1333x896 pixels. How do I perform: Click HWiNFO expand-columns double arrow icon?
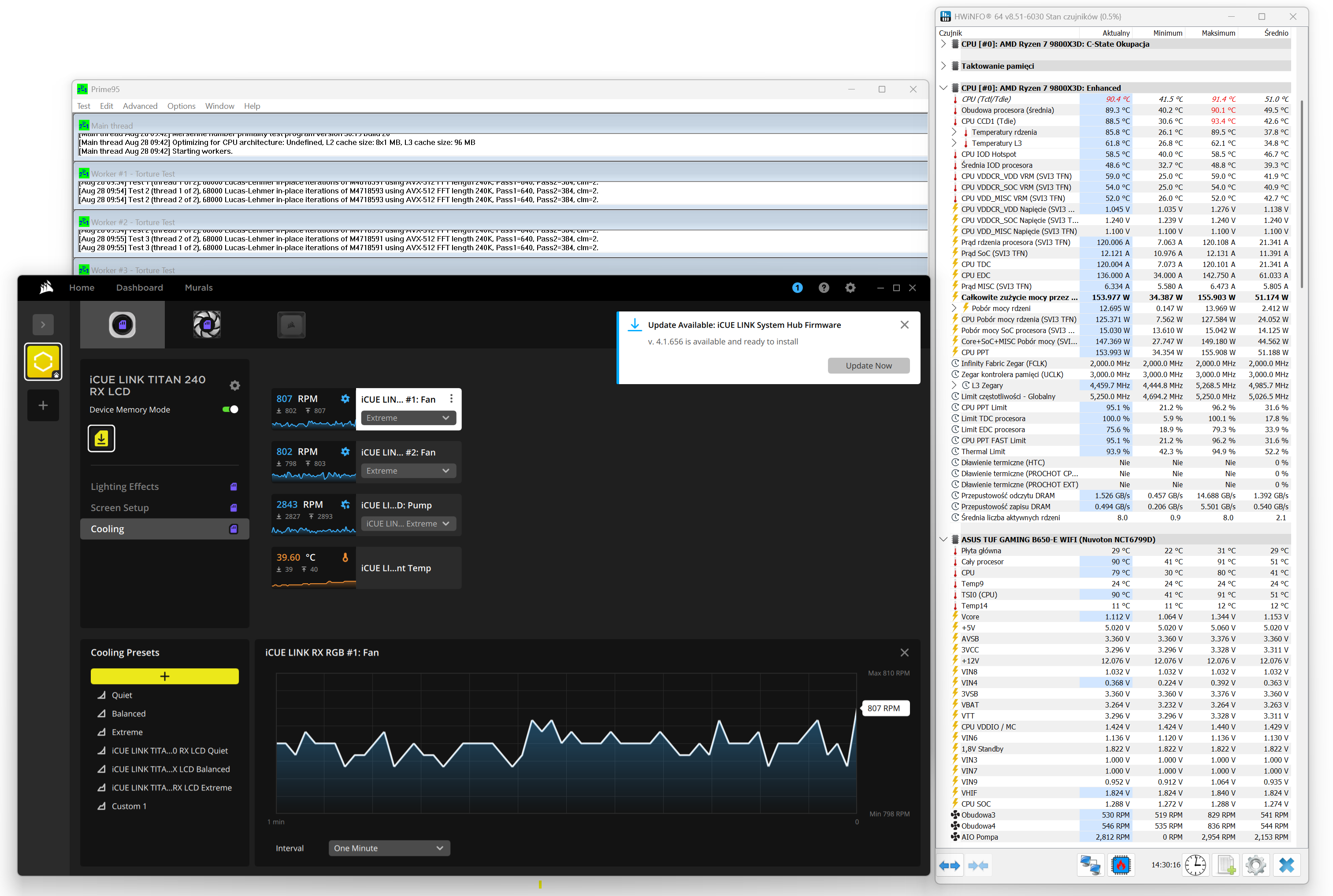click(x=950, y=865)
